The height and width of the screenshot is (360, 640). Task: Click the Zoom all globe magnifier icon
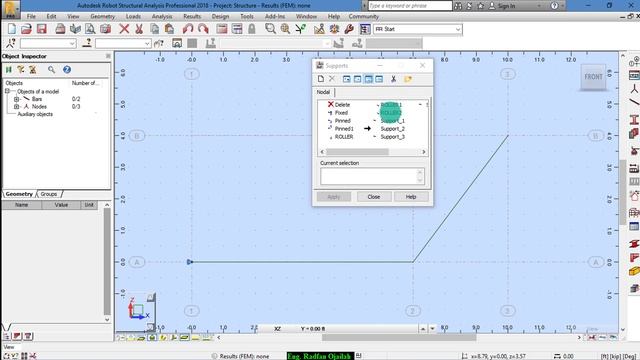(x=285, y=29)
